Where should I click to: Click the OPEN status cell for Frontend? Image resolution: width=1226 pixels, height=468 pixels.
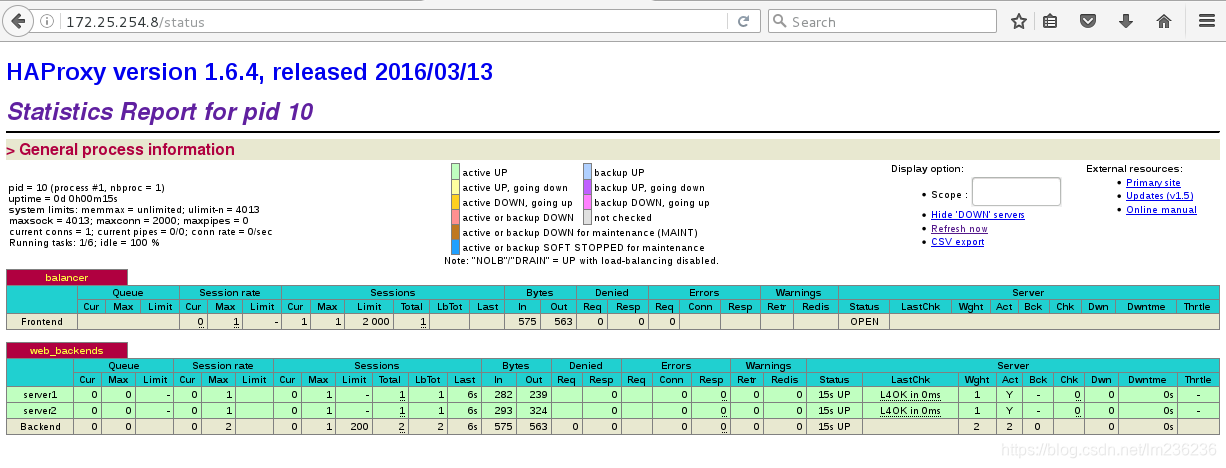pos(864,322)
